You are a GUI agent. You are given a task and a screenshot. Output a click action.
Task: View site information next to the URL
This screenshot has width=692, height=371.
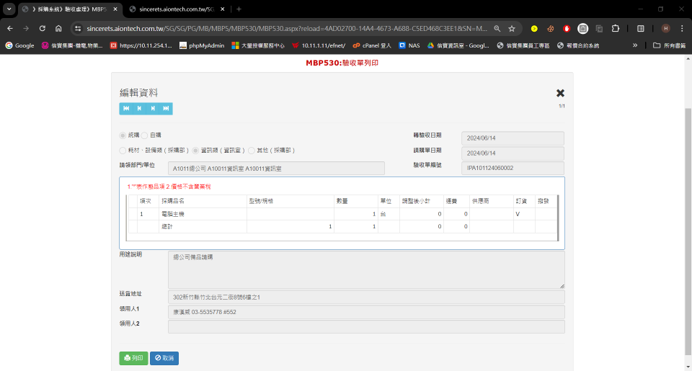(x=78, y=28)
